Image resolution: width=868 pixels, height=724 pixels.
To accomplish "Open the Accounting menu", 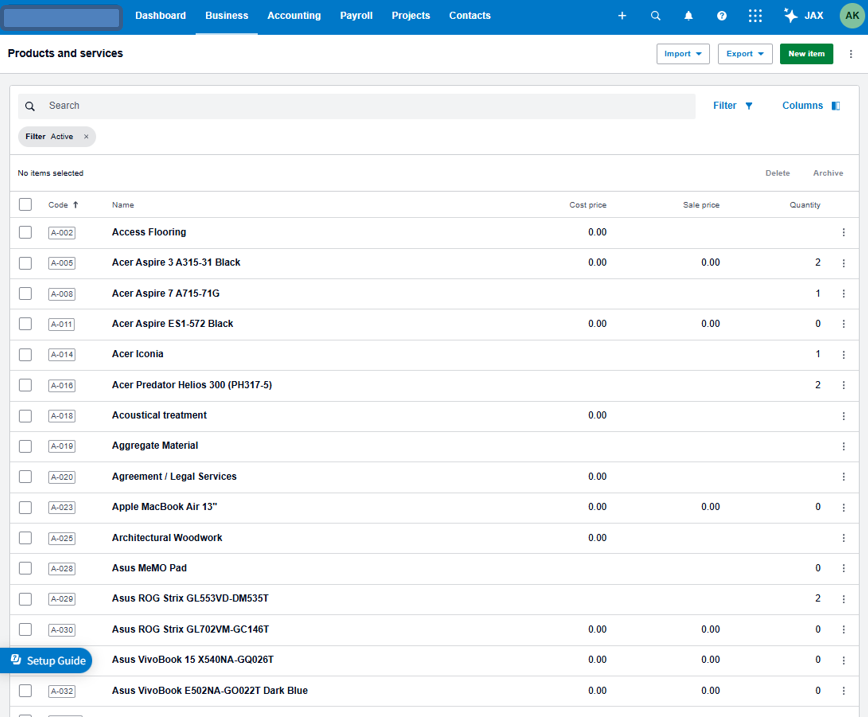I will tap(294, 15).
